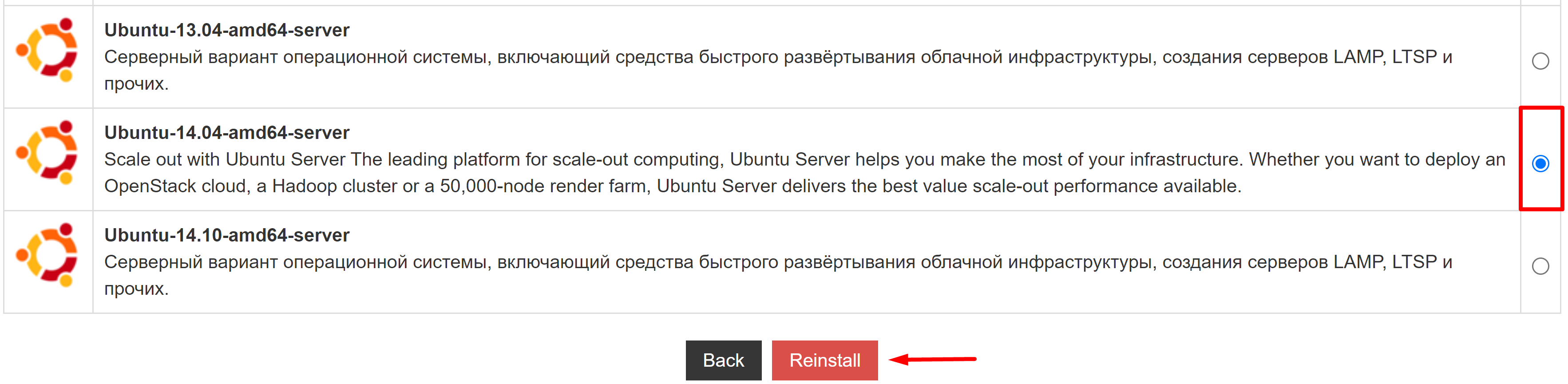Click the Ubuntu-14.10-amd64-server heading
The height and width of the screenshot is (384, 1568).
coord(226,235)
